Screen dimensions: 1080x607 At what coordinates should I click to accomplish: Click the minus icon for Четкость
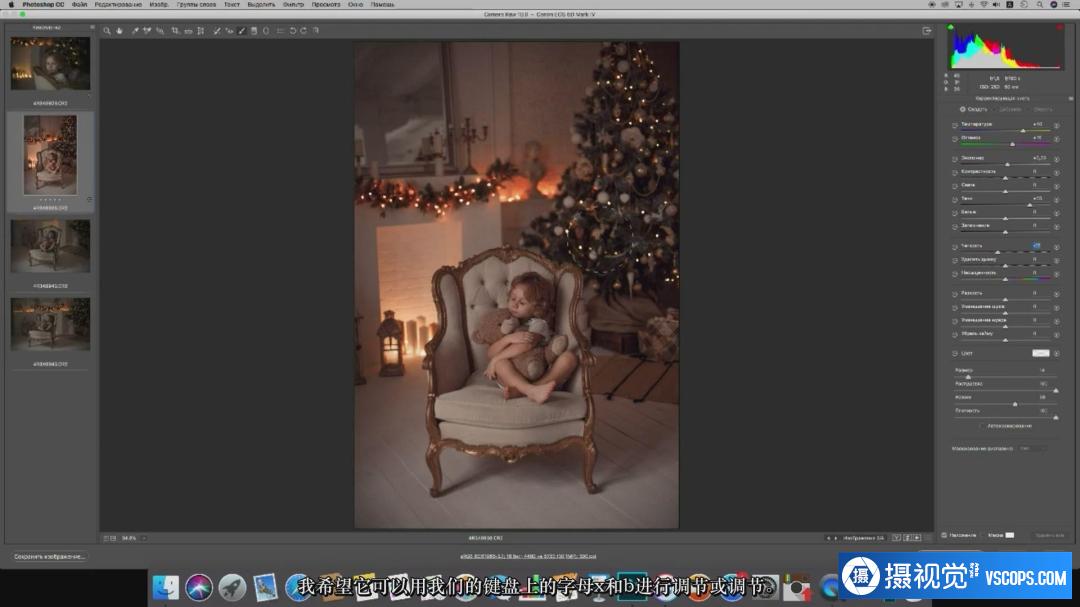(x=955, y=247)
